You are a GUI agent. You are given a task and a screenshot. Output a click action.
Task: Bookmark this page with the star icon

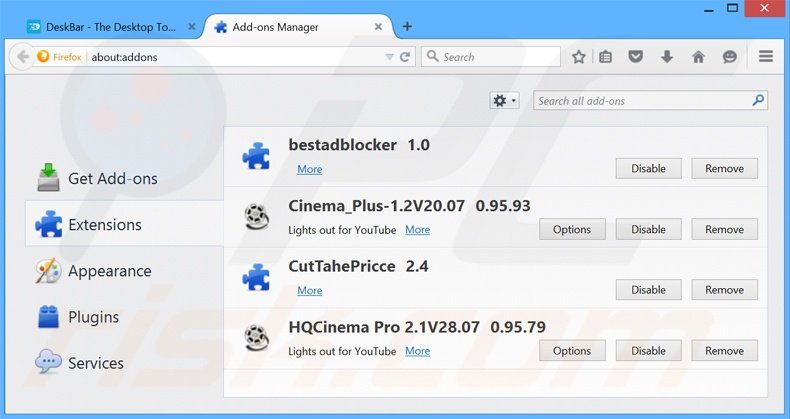coord(578,57)
